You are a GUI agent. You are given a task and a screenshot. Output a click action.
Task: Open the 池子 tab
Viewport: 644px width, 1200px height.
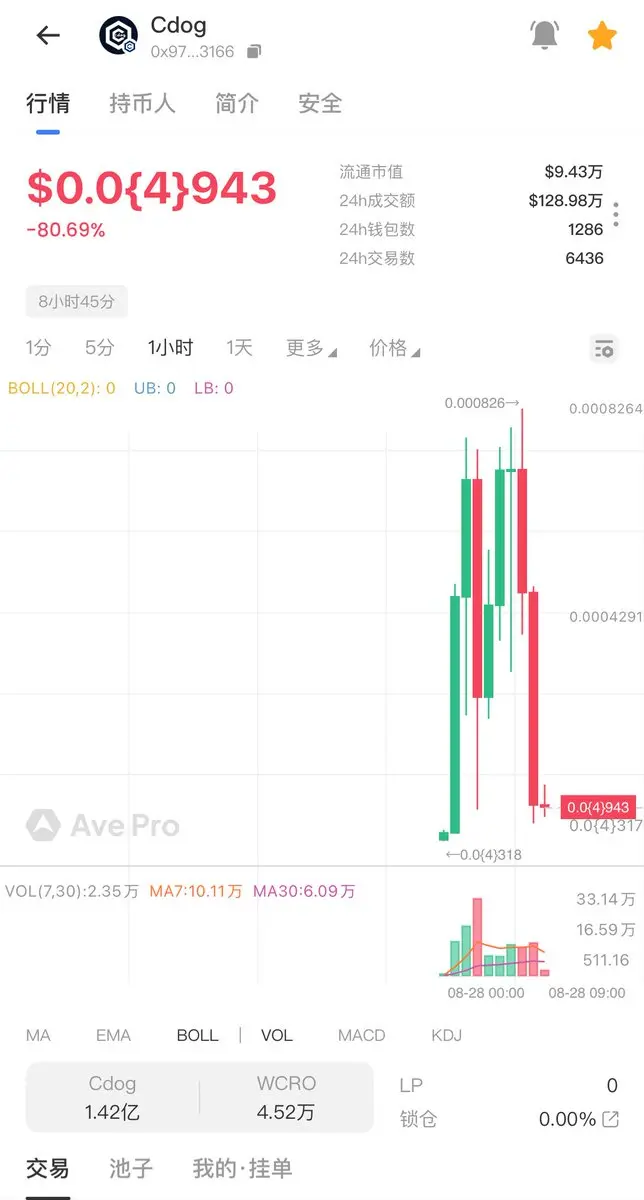coord(131,1168)
